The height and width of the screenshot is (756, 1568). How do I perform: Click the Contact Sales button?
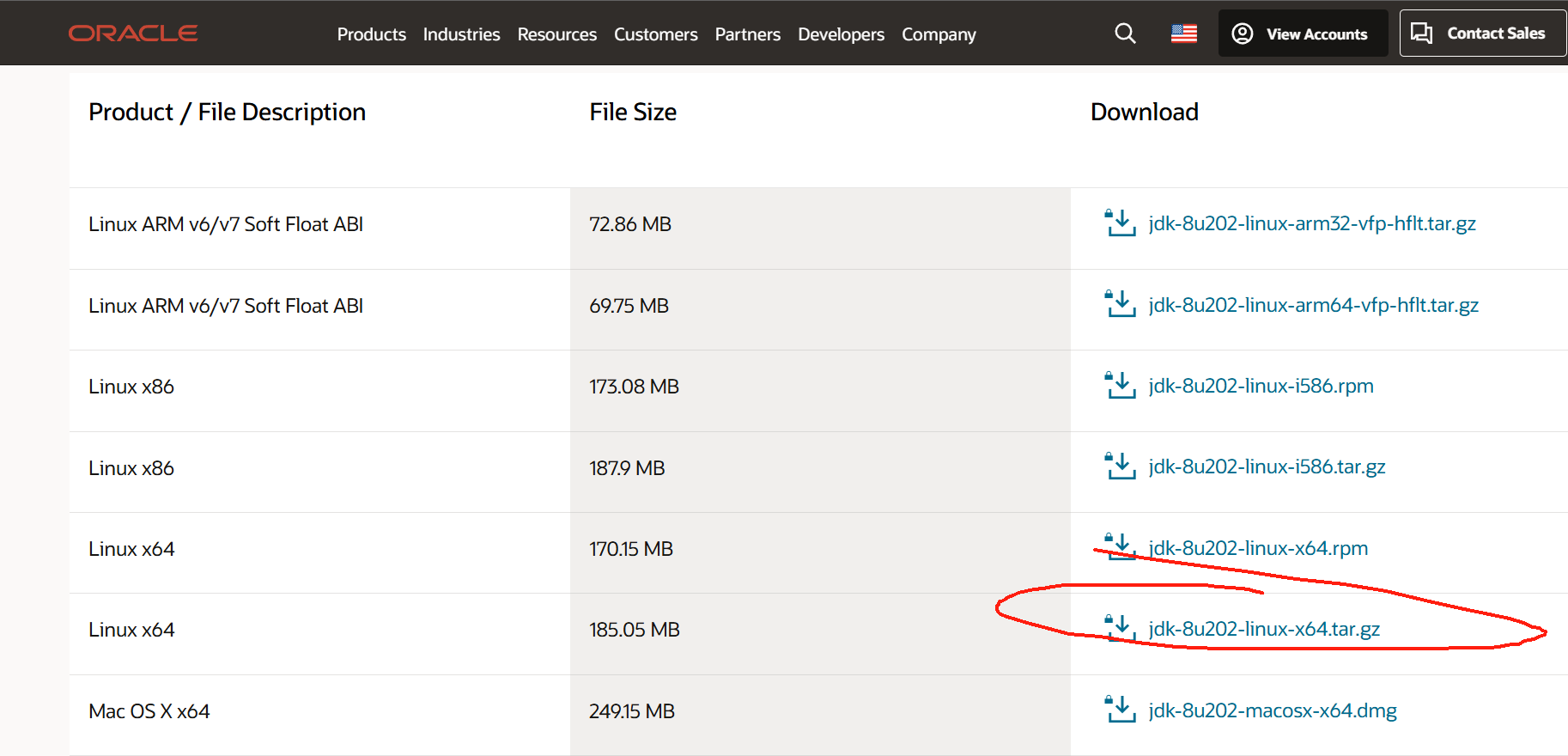pyautogui.click(x=1483, y=34)
